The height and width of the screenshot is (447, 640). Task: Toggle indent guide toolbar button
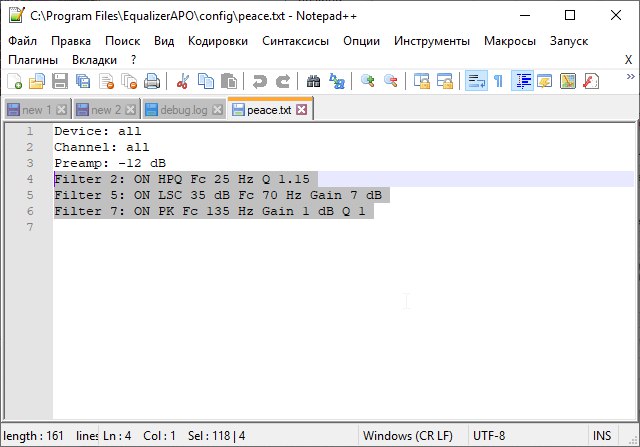tap(522, 81)
